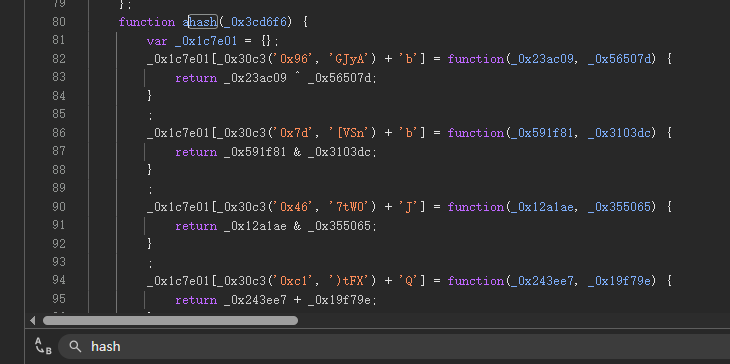Click line number 82 in gutter
730x364 pixels.
pyautogui.click(x=59, y=59)
